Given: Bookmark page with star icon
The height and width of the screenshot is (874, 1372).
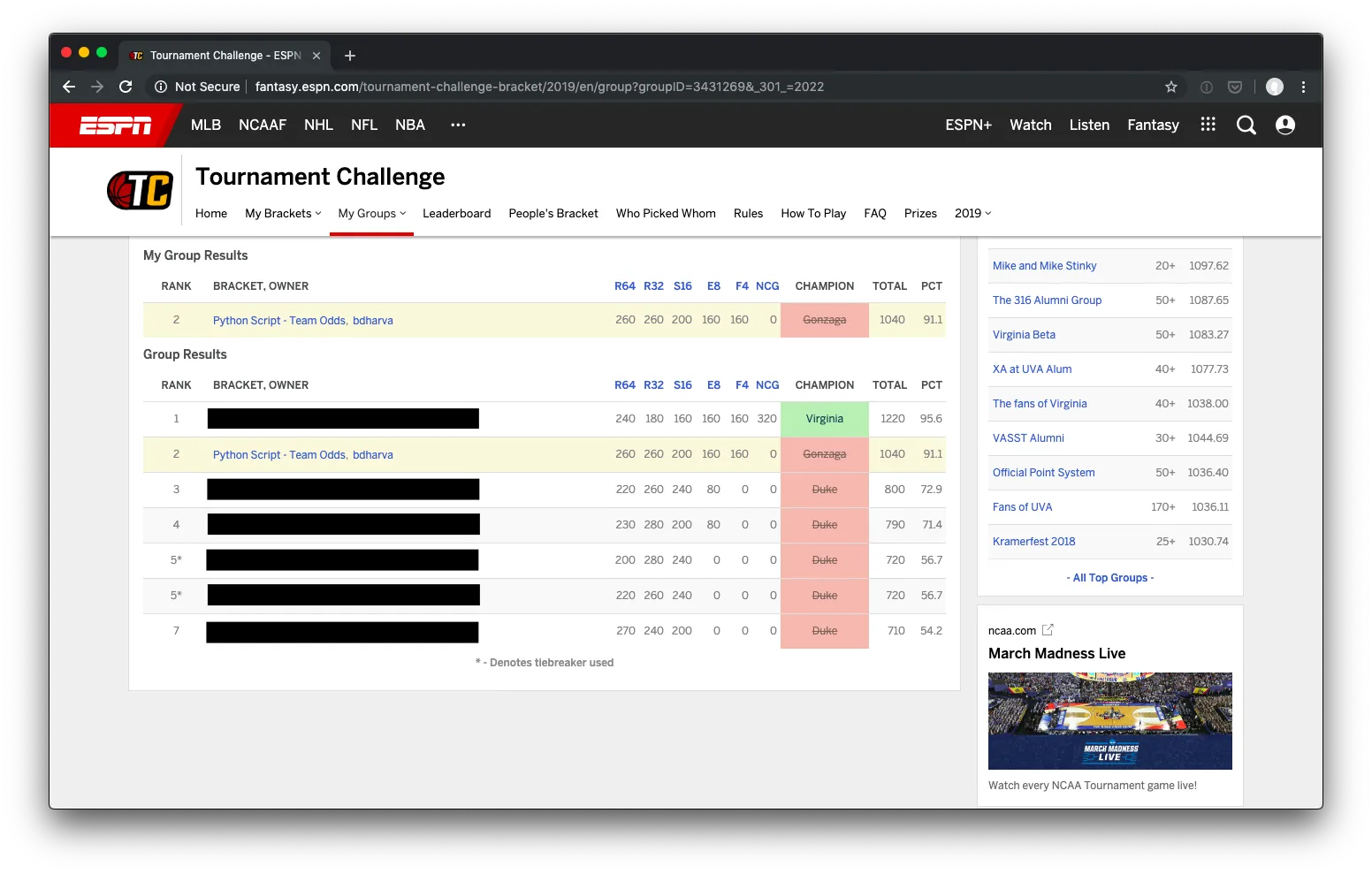Looking at the screenshot, I should pos(1171,87).
